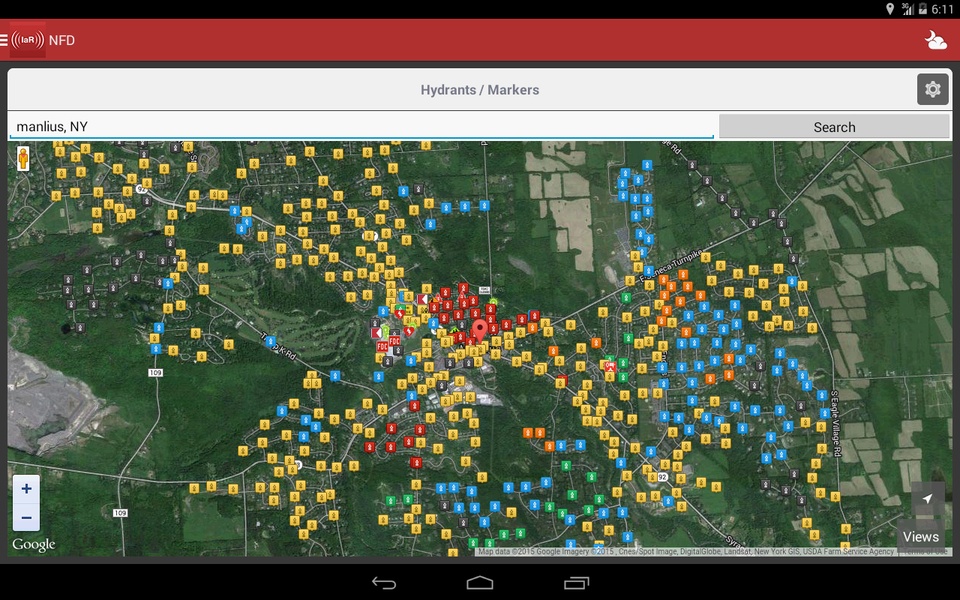Open the hamburger navigation menu
This screenshot has width=960, height=600.
click(4, 40)
